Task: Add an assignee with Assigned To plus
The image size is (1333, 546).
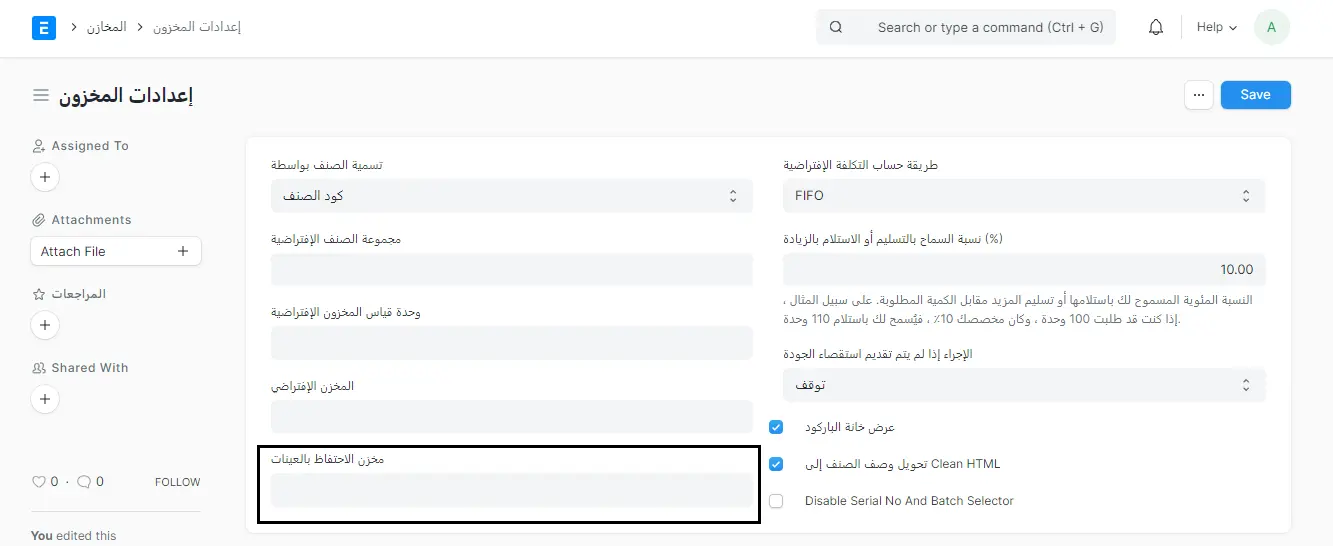Action: tap(44, 178)
